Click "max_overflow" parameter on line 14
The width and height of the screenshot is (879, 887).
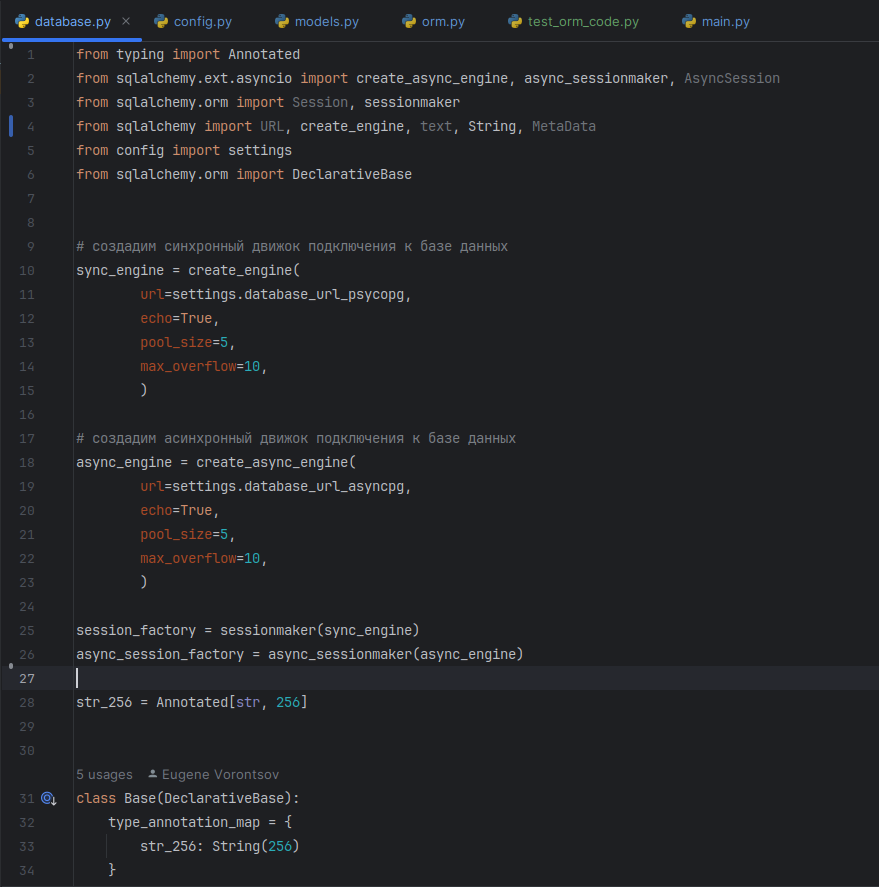(x=188, y=367)
